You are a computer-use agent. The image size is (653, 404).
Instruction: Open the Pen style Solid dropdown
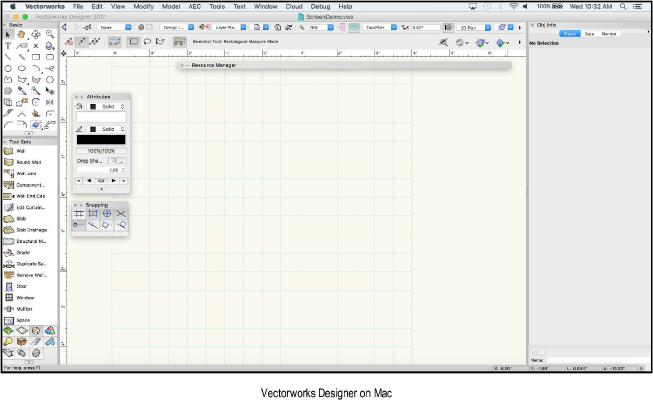107,129
